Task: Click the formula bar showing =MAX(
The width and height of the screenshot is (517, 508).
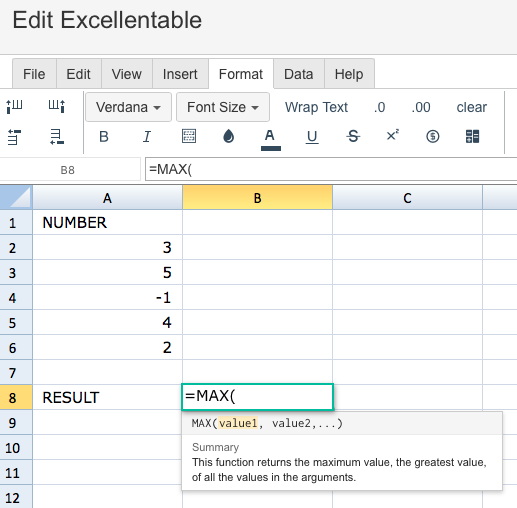Action: [x=331, y=169]
